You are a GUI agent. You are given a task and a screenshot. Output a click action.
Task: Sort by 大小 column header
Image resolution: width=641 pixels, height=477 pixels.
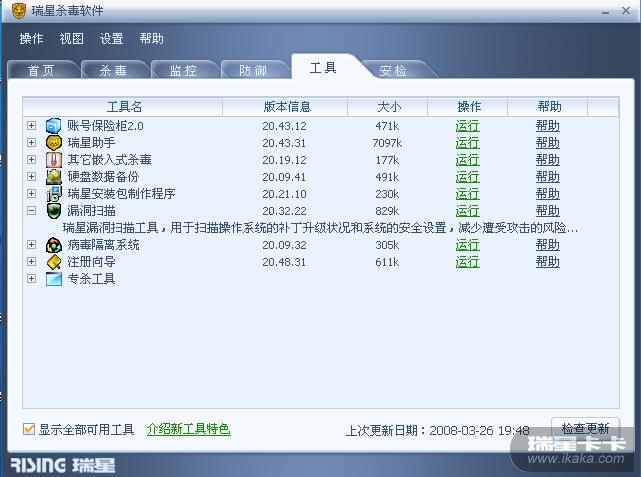[x=388, y=107]
